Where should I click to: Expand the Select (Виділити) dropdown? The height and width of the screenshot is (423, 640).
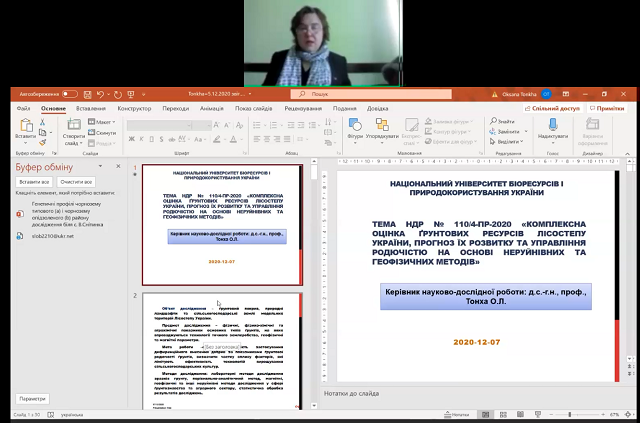[x=521, y=141]
